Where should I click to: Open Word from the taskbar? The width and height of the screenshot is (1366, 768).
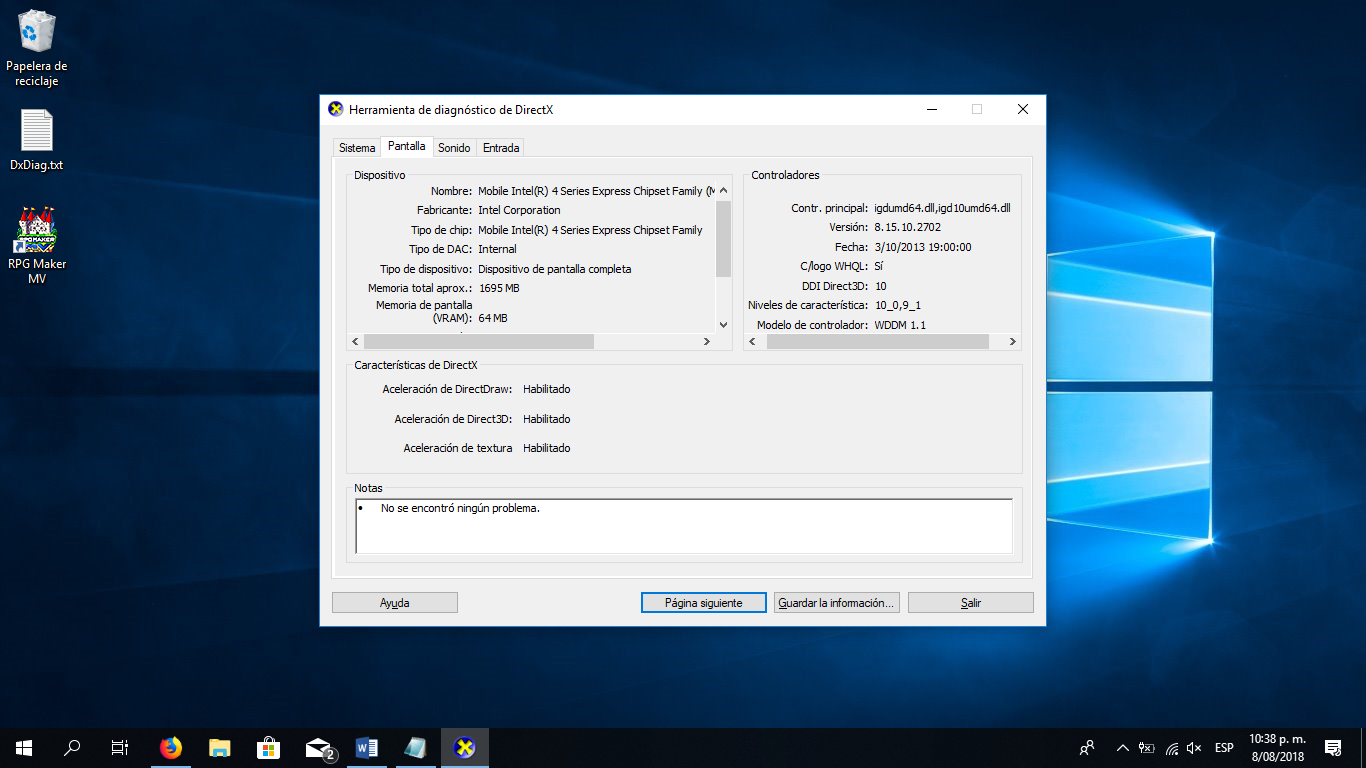(x=366, y=747)
